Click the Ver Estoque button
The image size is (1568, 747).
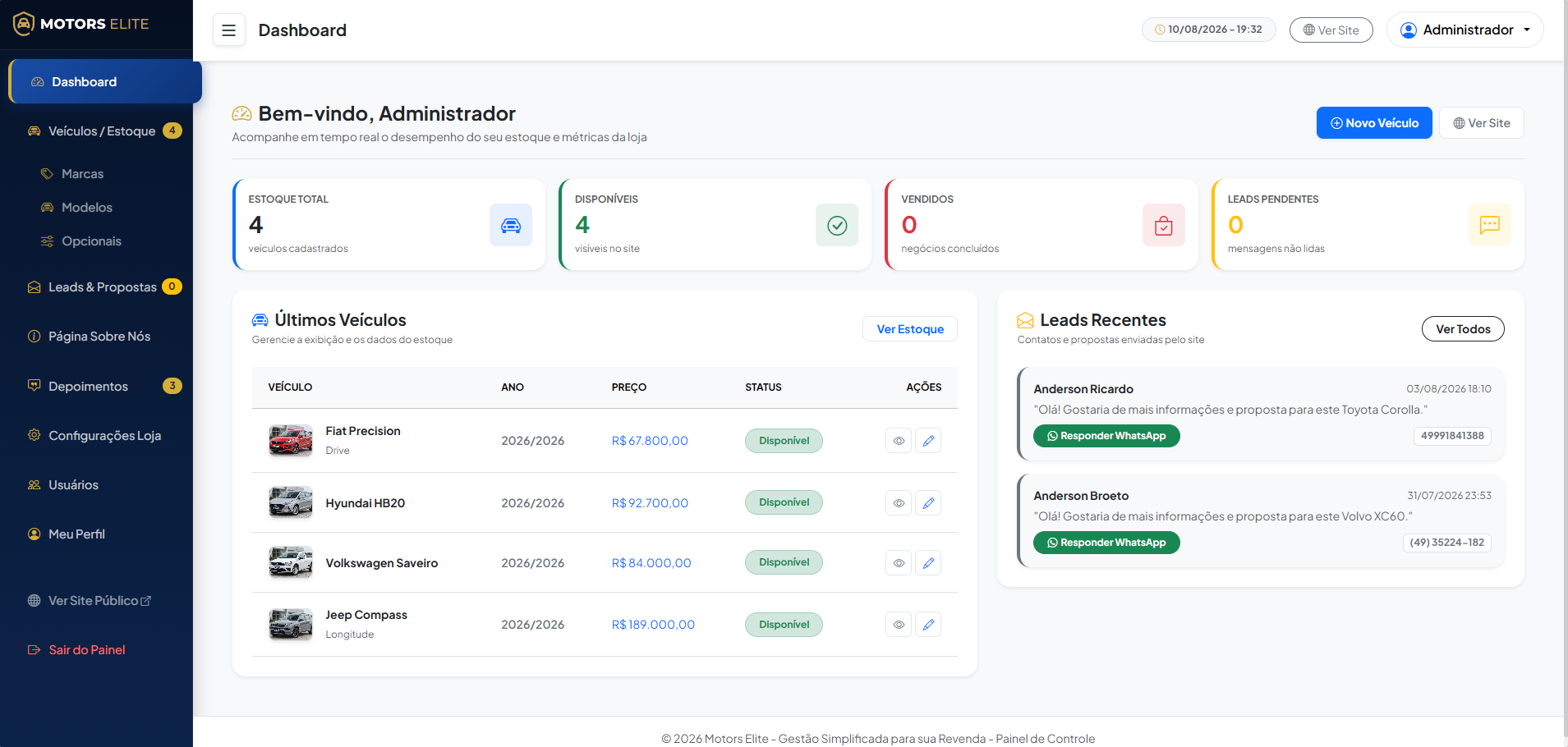pyautogui.click(x=910, y=329)
